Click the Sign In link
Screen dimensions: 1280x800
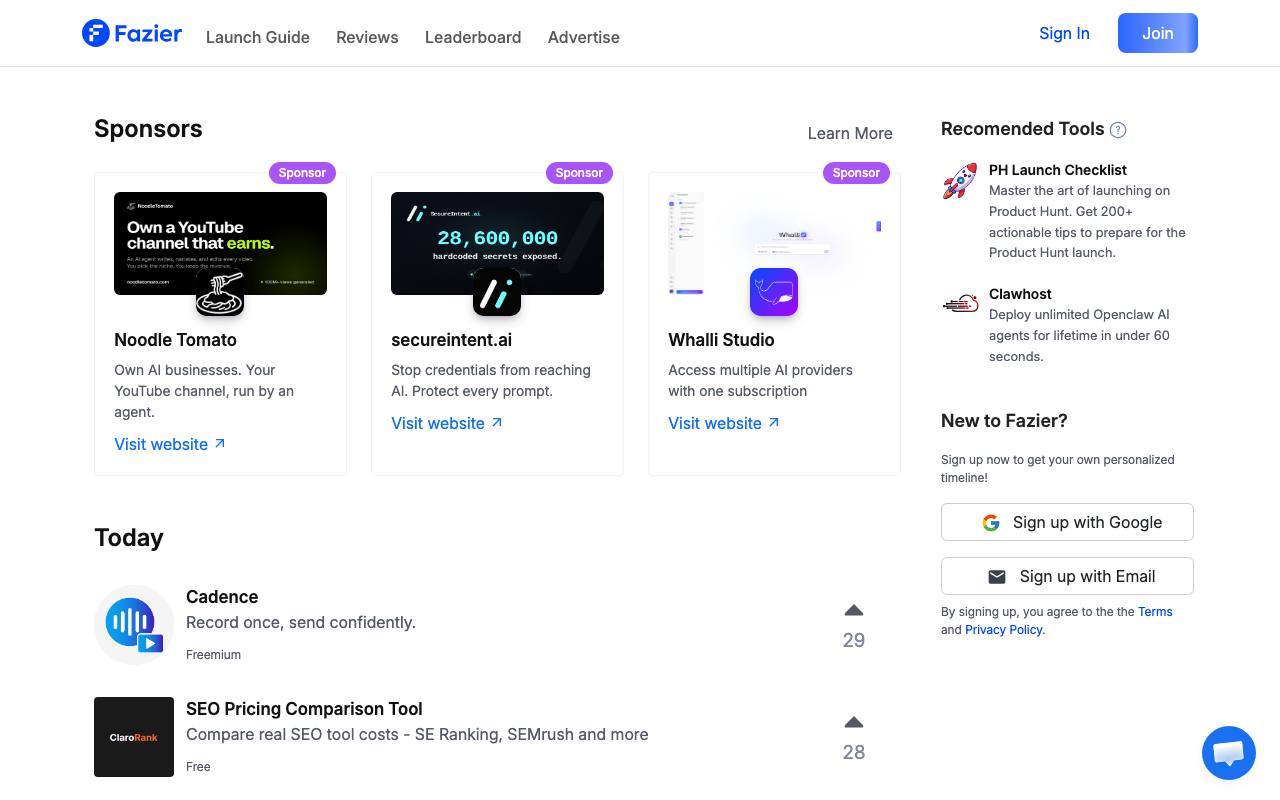click(x=1064, y=33)
